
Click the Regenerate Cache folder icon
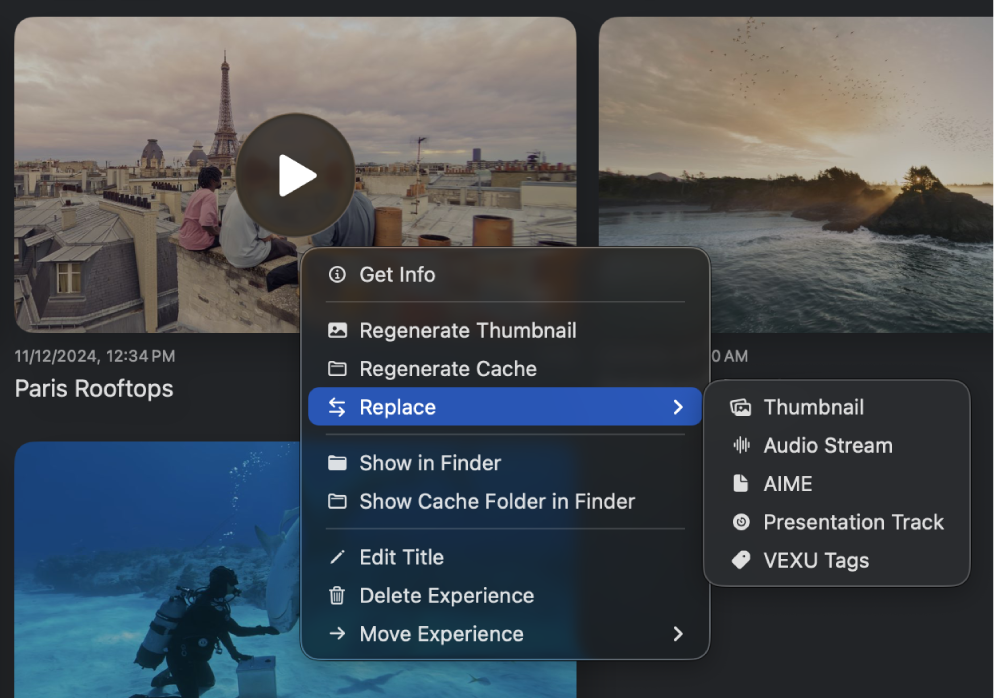tap(337, 368)
